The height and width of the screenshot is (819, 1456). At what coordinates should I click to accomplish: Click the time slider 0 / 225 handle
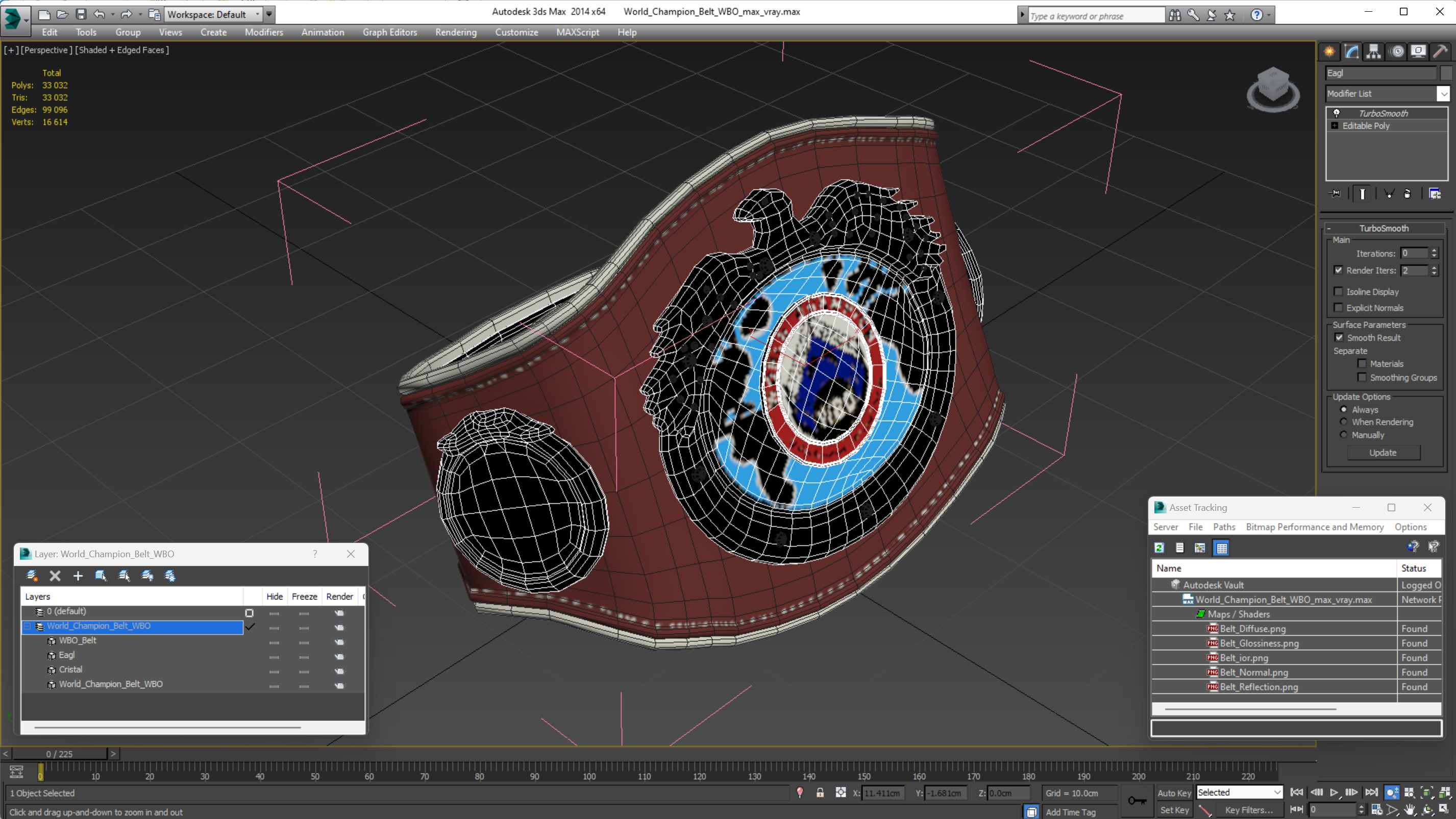[x=59, y=754]
